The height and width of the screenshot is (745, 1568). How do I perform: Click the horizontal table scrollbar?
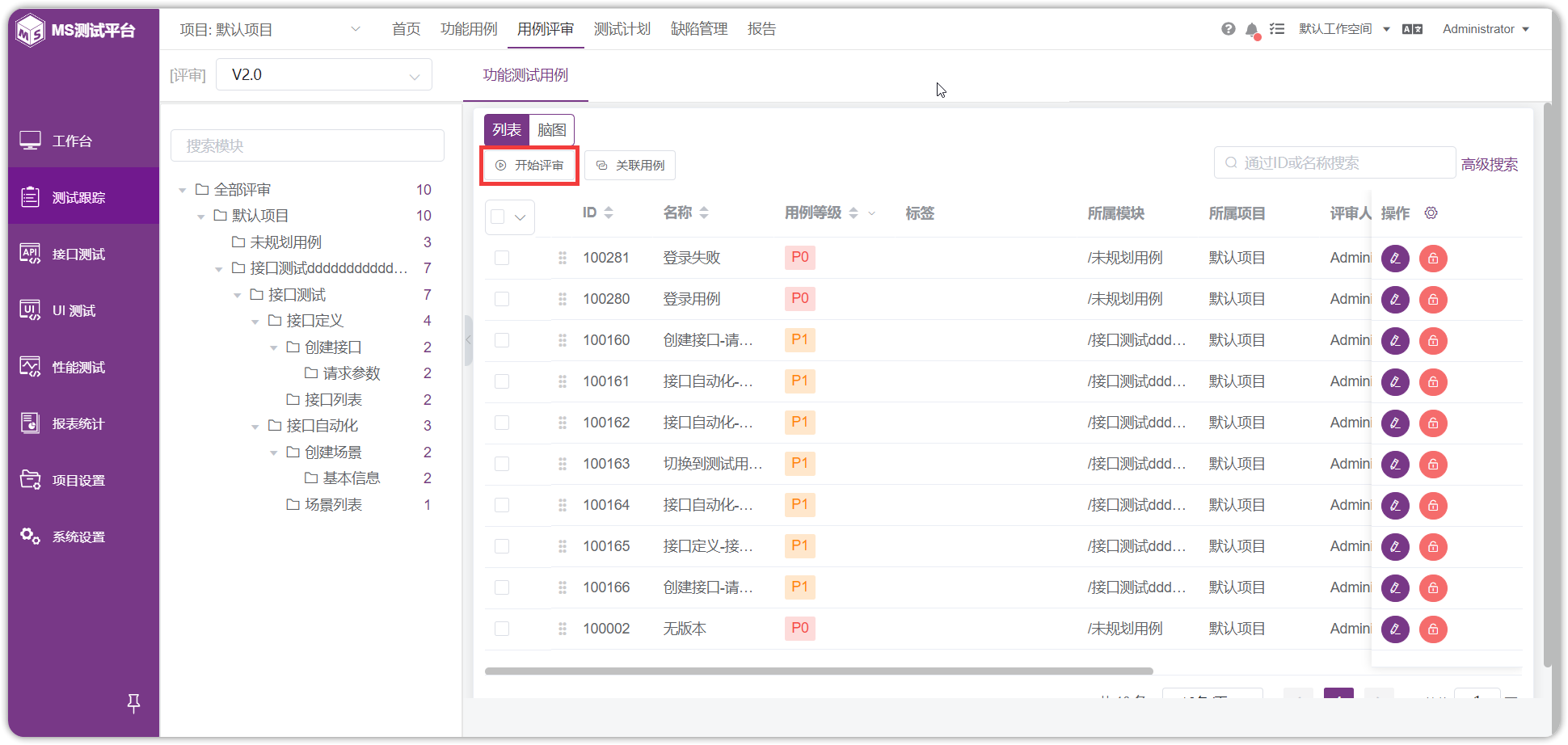click(x=819, y=671)
